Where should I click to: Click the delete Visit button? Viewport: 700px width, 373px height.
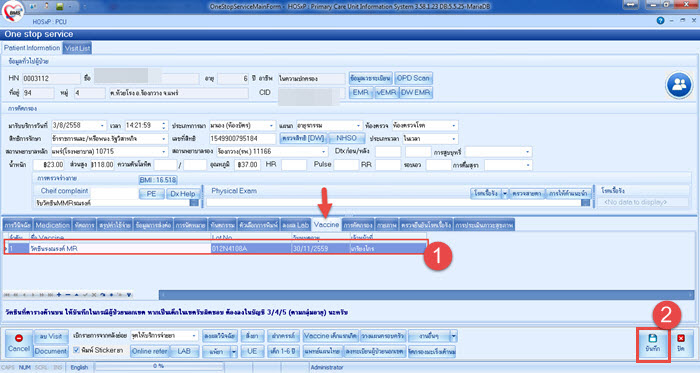coord(50,336)
